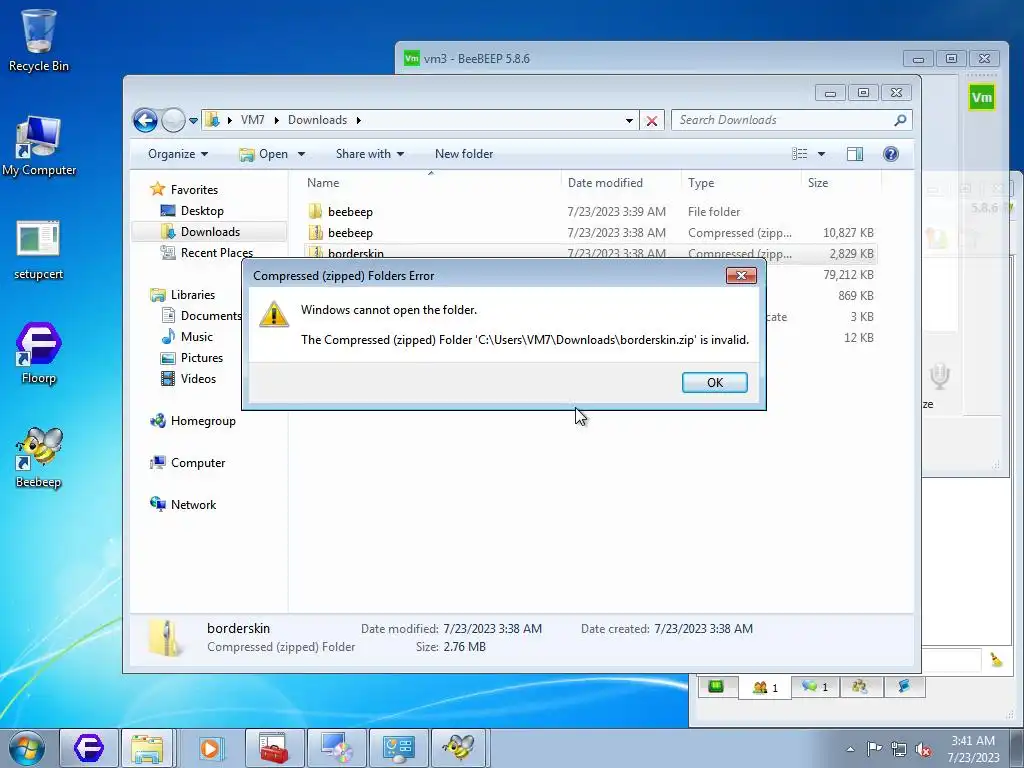Switch to BeeBEEP's chat bubbles tab showing 1
Viewport: 1024px width, 768px height.
pos(814,687)
